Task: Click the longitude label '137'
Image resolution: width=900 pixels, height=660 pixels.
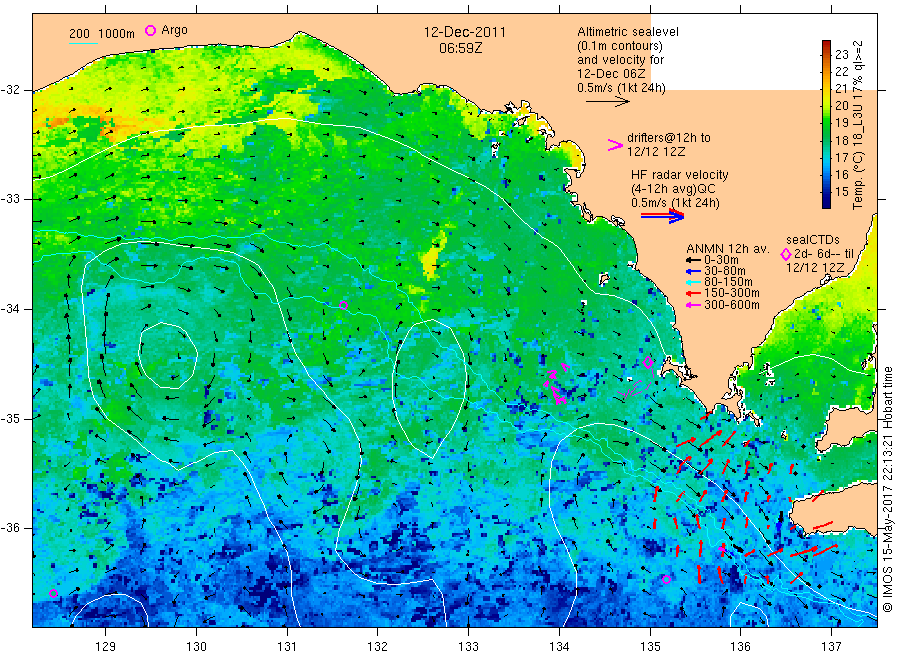Action: tap(831, 646)
